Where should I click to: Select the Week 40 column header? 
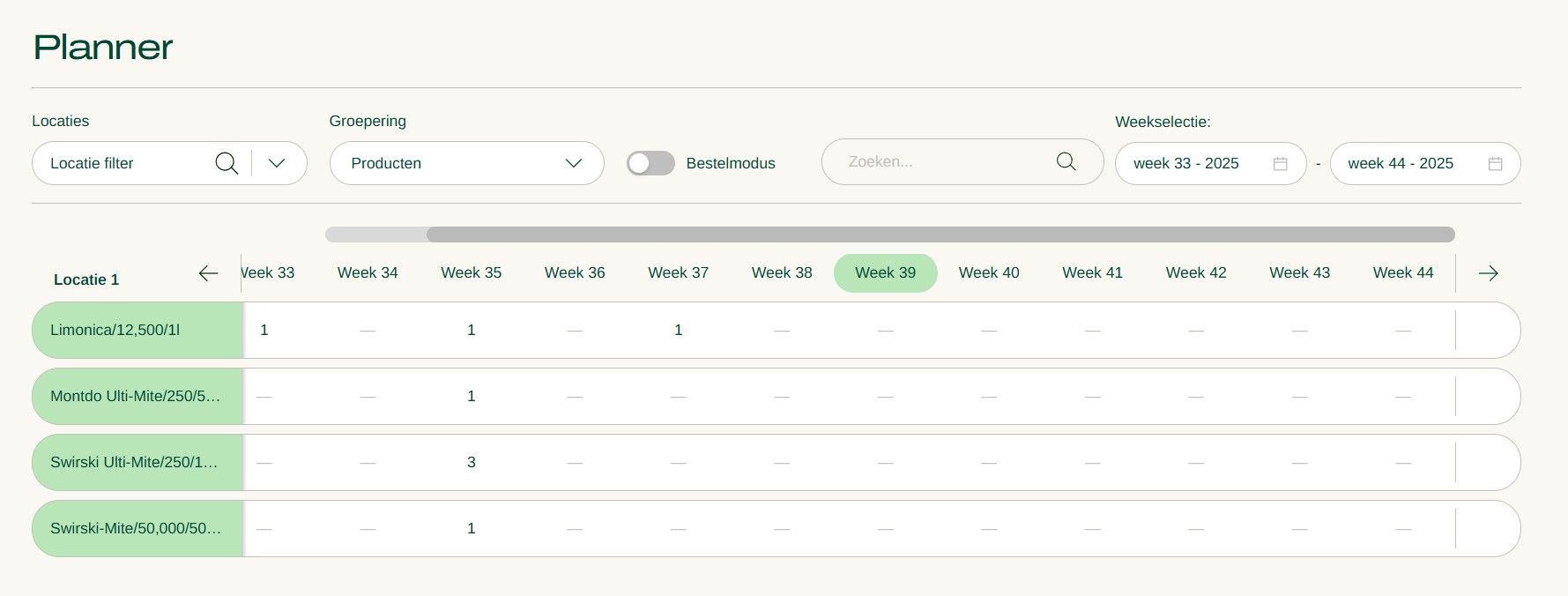pyautogui.click(x=989, y=273)
